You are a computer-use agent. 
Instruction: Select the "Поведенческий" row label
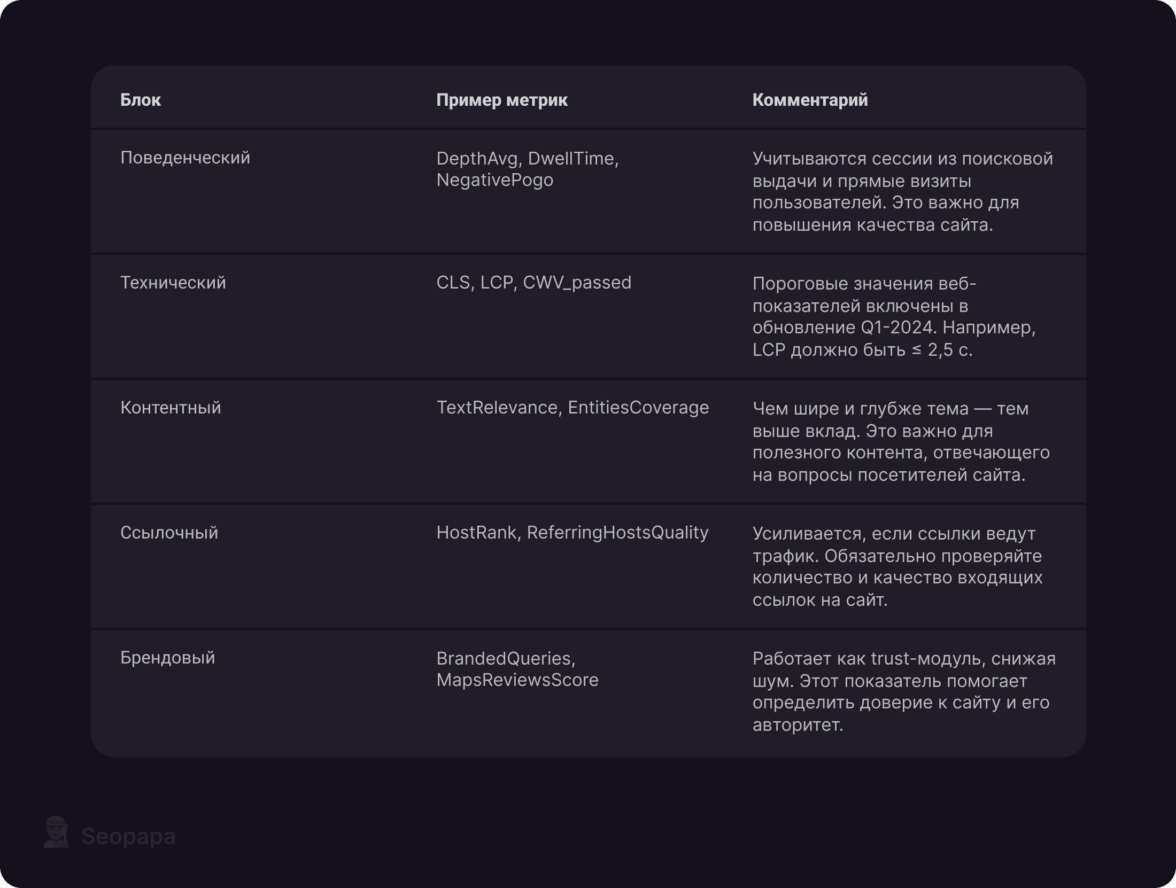click(x=185, y=158)
